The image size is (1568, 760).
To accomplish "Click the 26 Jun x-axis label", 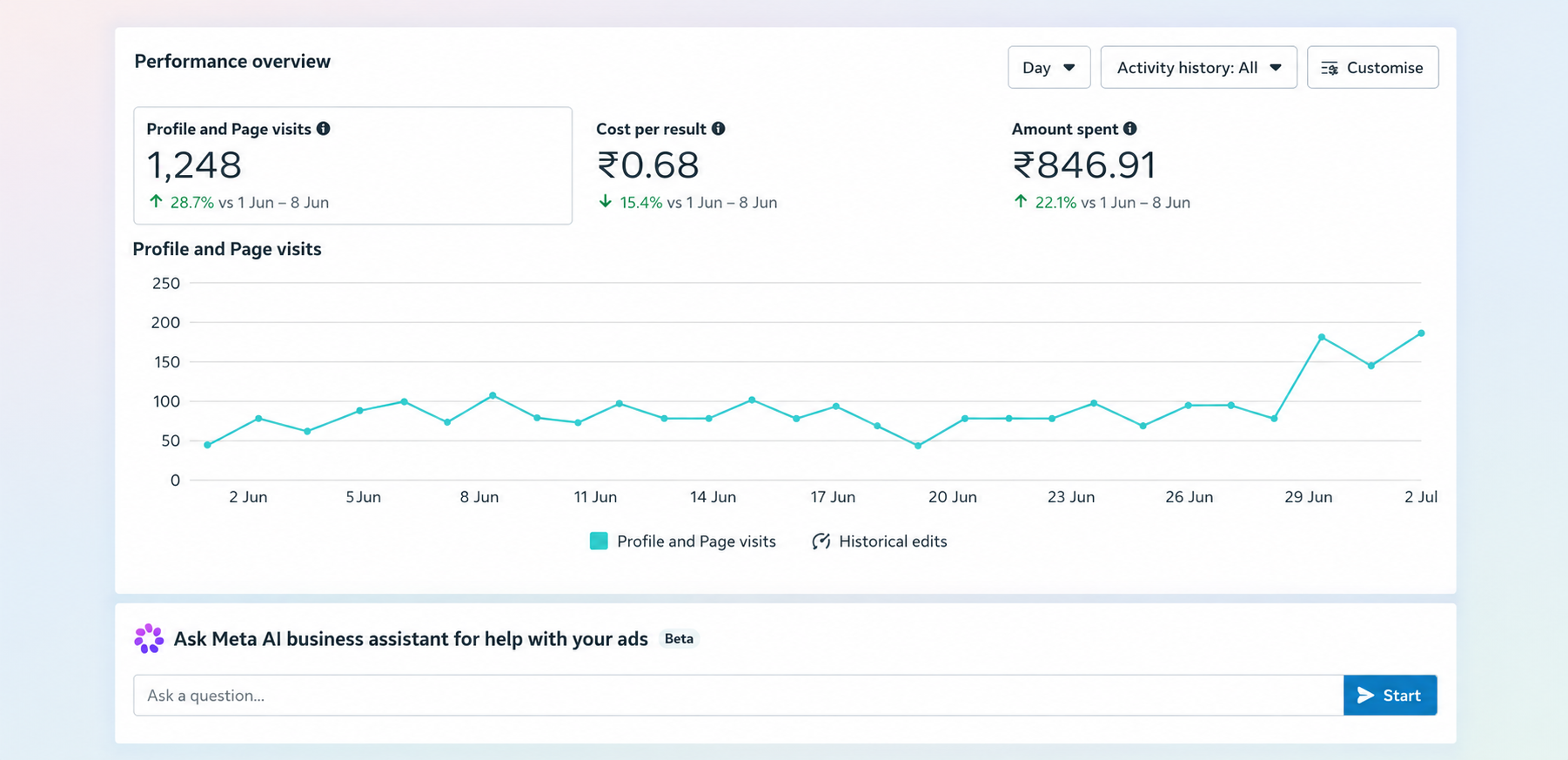I will tap(1189, 497).
